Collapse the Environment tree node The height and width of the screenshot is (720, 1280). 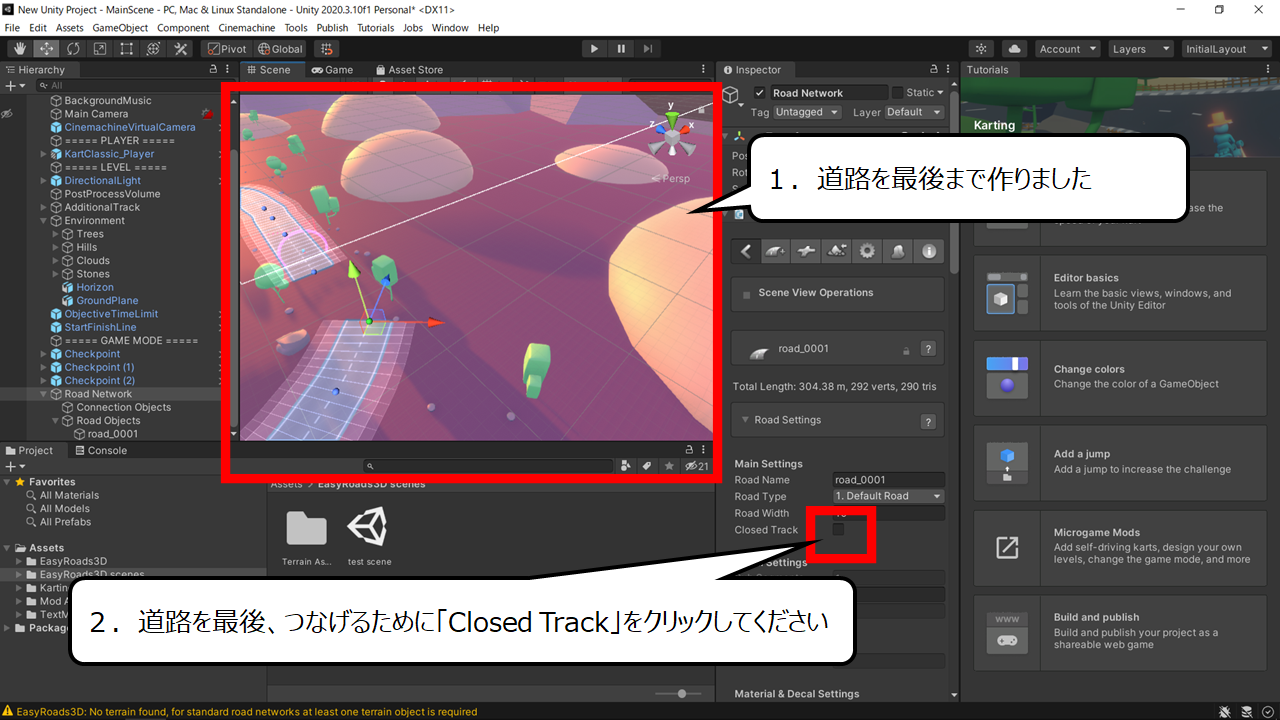(44, 221)
